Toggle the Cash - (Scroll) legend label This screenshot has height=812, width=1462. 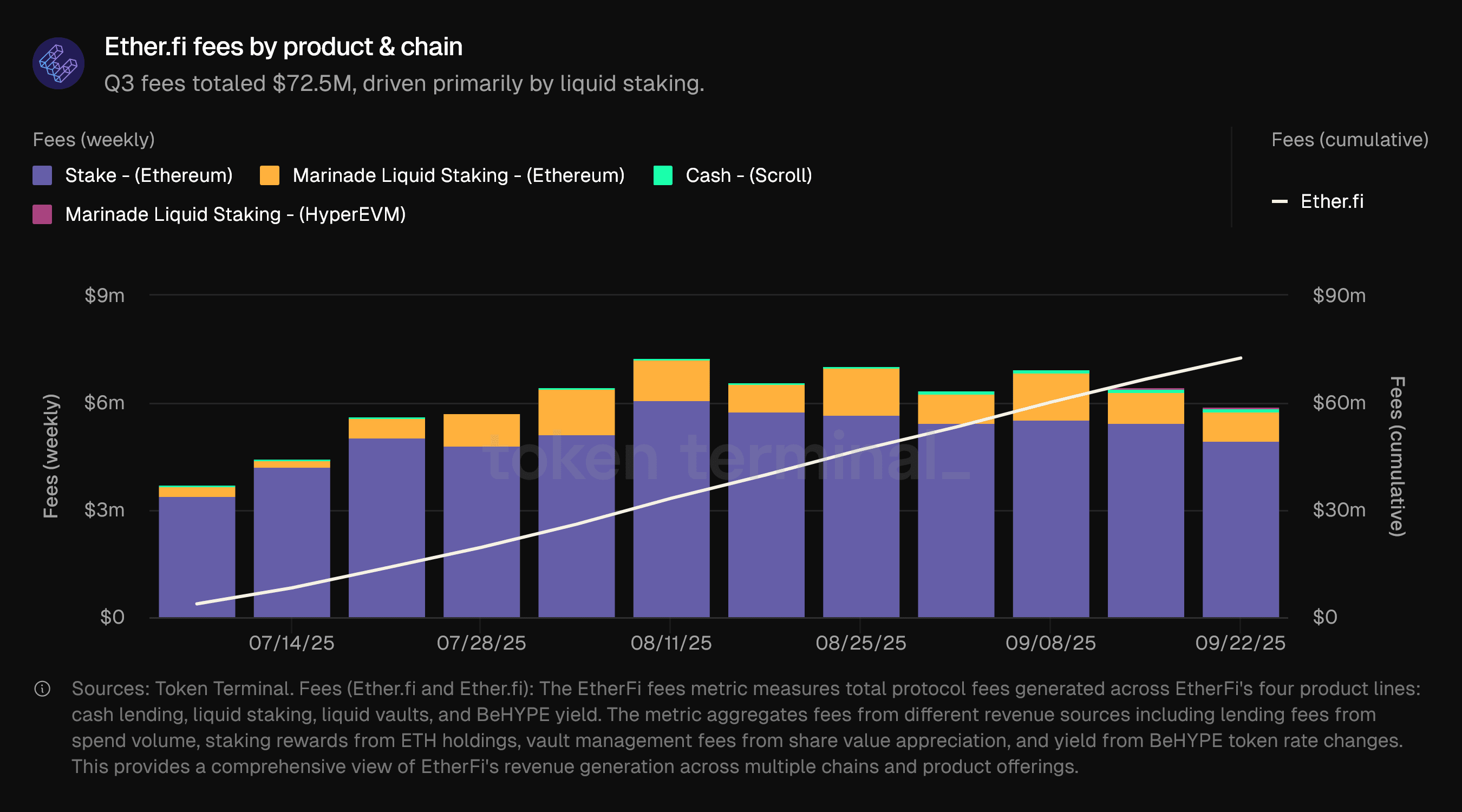coord(748,175)
